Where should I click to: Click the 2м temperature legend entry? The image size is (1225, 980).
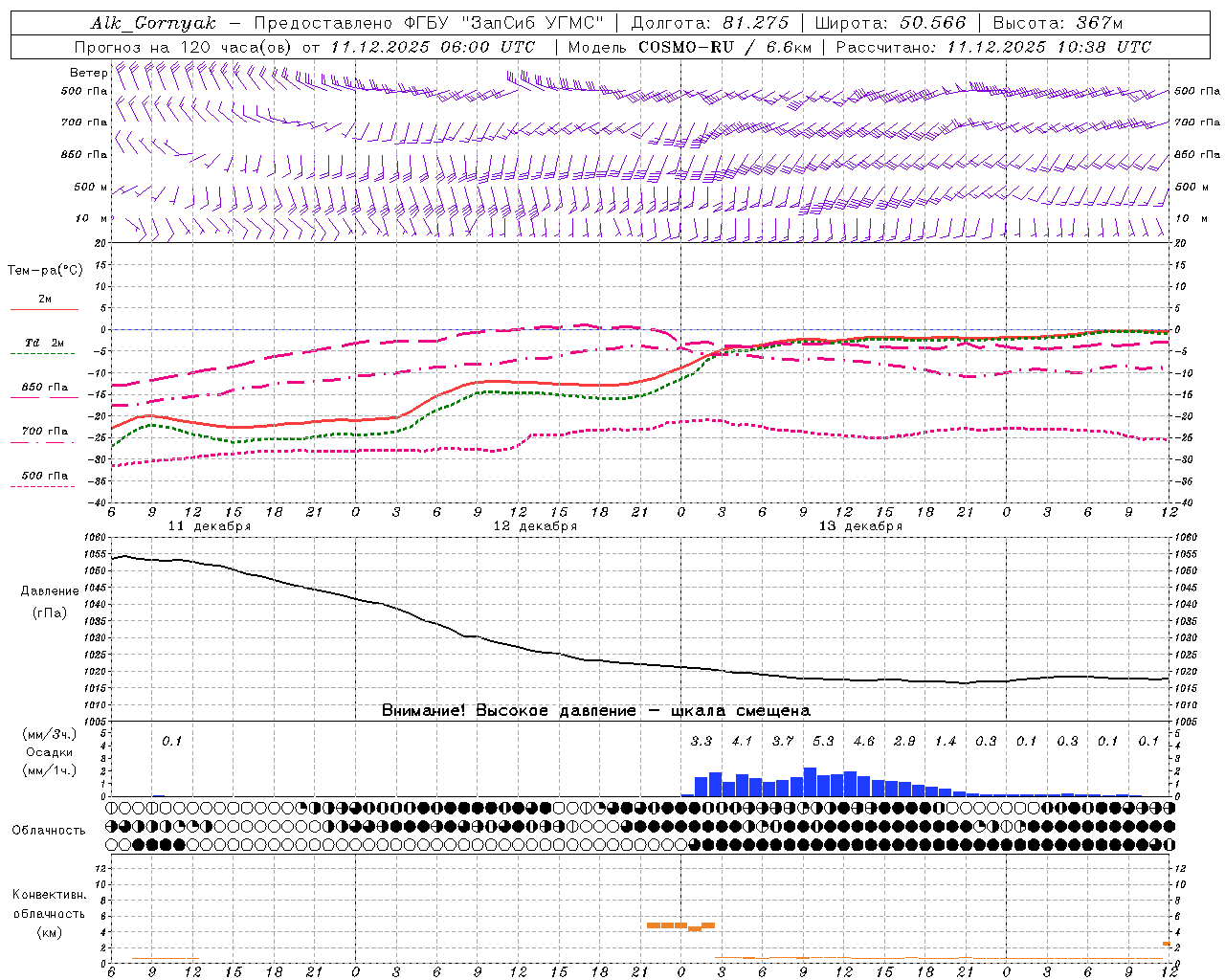pyautogui.click(x=45, y=299)
